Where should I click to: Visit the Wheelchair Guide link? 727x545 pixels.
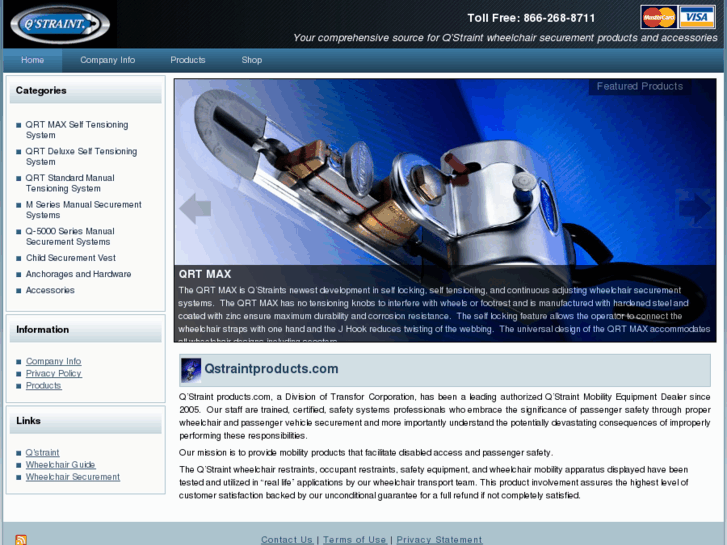[61, 465]
